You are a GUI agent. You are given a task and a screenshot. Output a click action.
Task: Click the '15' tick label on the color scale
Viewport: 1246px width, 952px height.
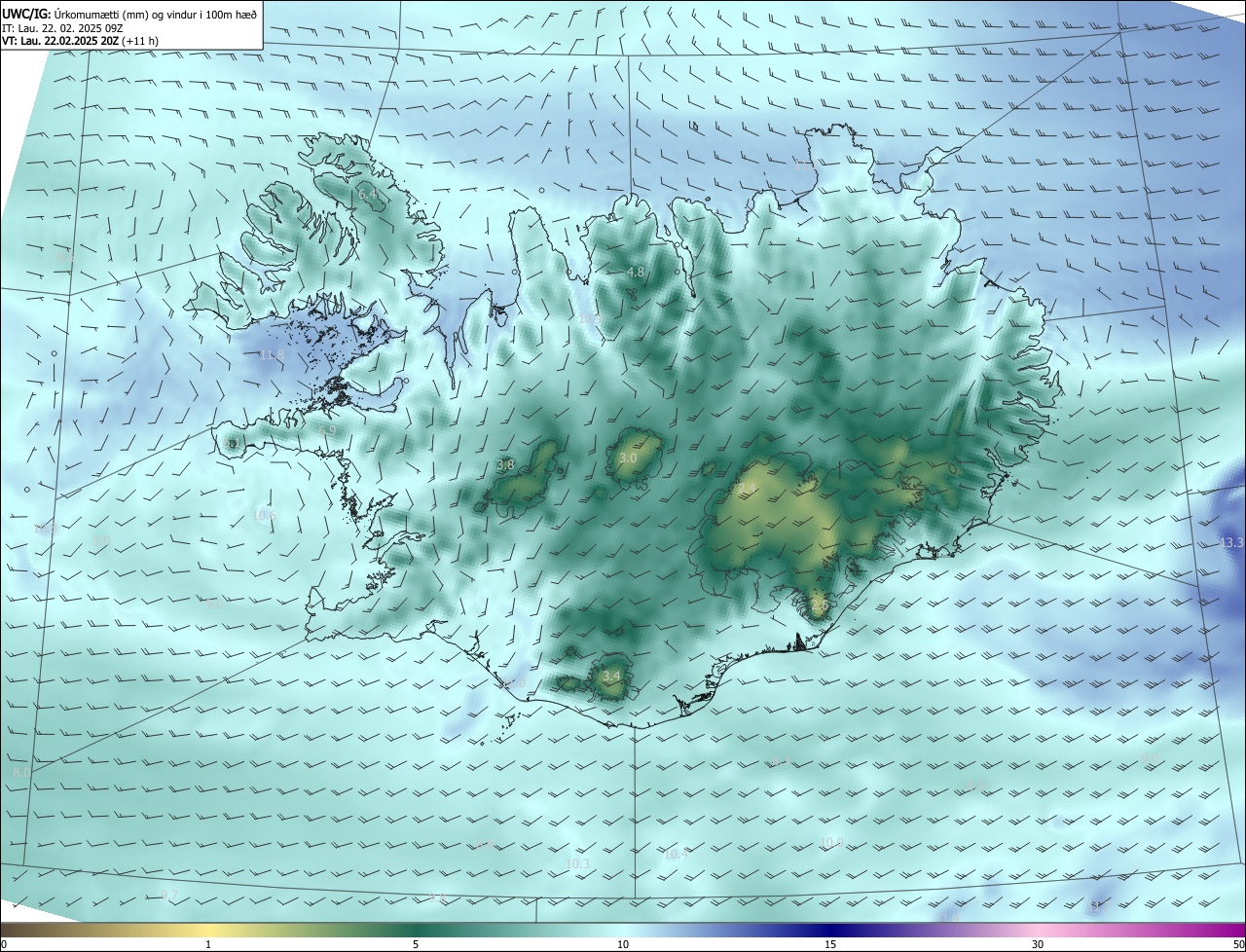point(830,944)
